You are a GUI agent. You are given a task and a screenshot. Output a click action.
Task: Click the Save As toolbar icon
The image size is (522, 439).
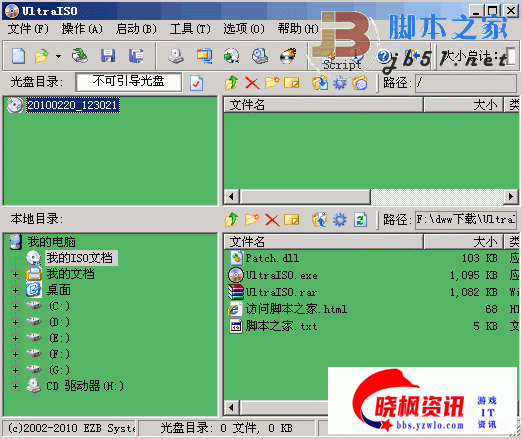[x=136, y=56]
